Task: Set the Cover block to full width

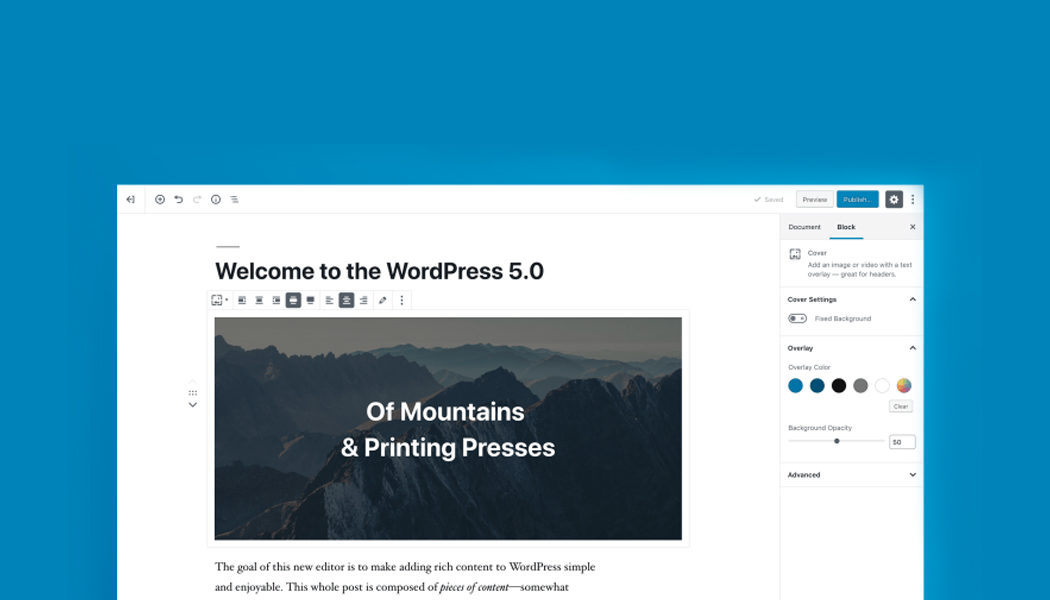Action: click(310, 301)
